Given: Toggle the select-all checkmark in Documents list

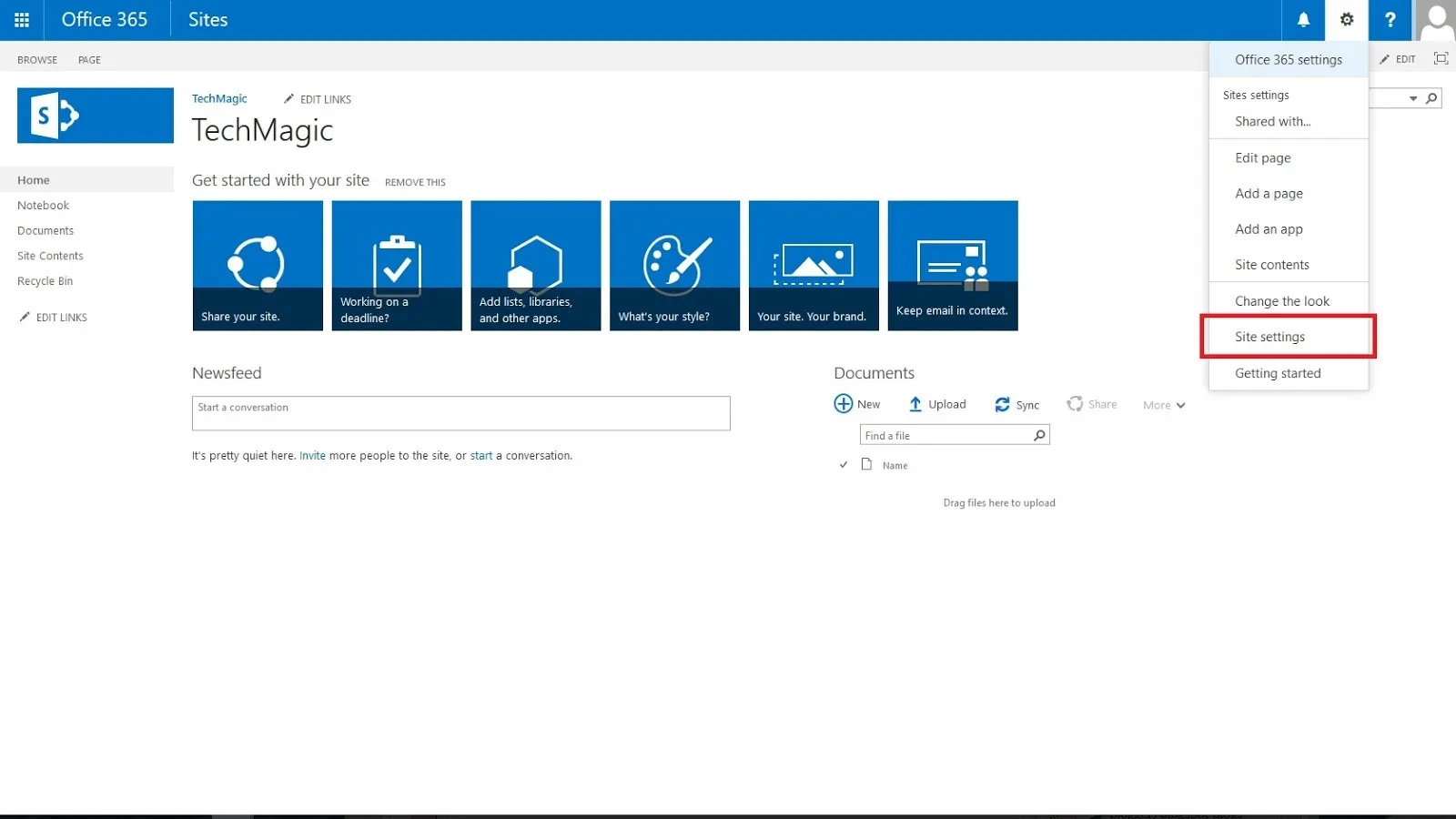Looking at the screenshot, I should tap(844, 465).
